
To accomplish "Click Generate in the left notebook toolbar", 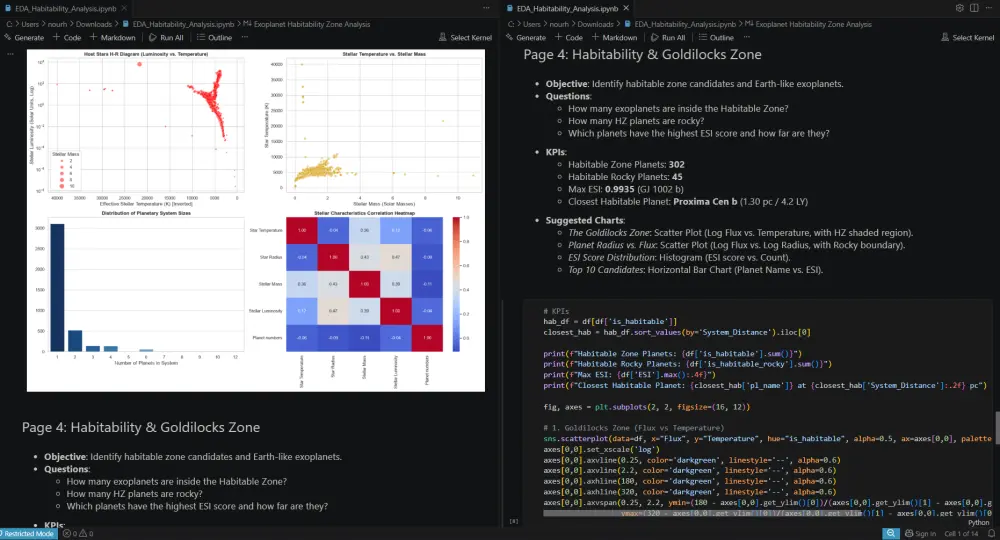I will (24, 38).
